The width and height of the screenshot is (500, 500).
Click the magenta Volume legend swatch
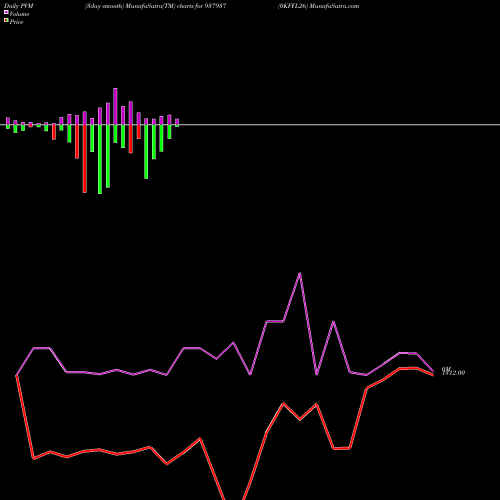[x=6, y=12]
